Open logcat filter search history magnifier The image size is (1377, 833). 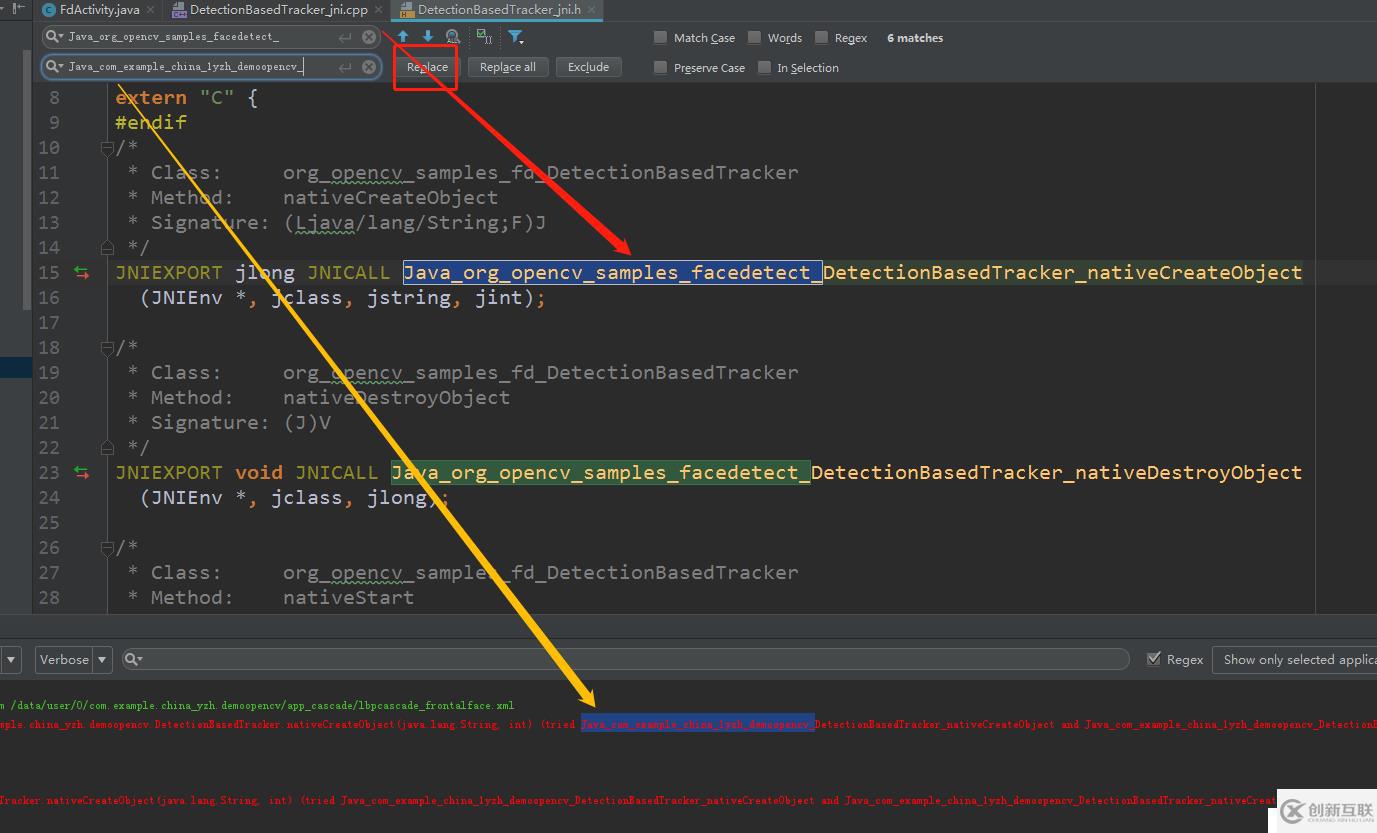coord(133,659)
